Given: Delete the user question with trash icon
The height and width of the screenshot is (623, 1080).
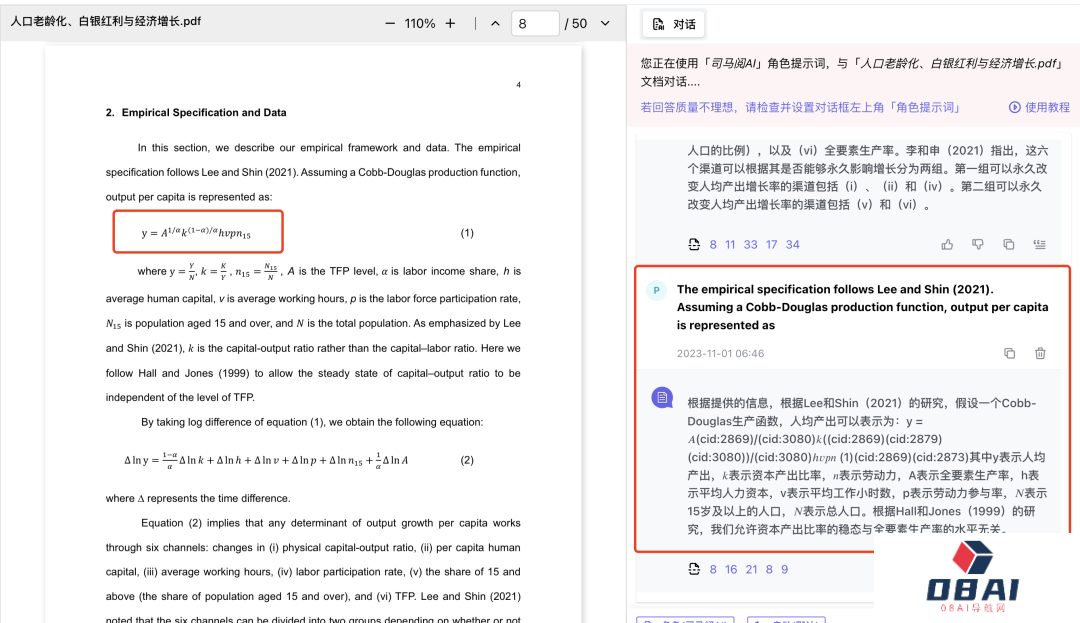Looking at the screenshot, I should point(1040,353).
